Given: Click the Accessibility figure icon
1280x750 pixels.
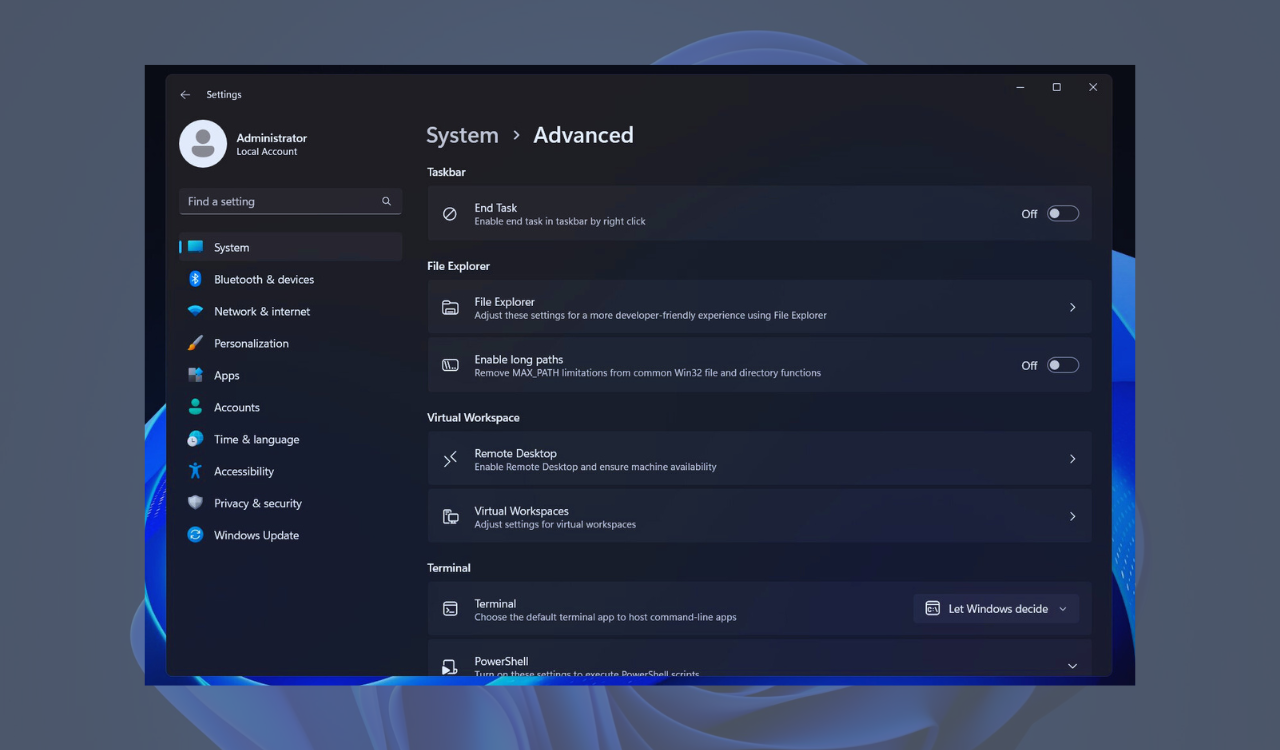Looking at the screenshot, I should pos(195,471).
